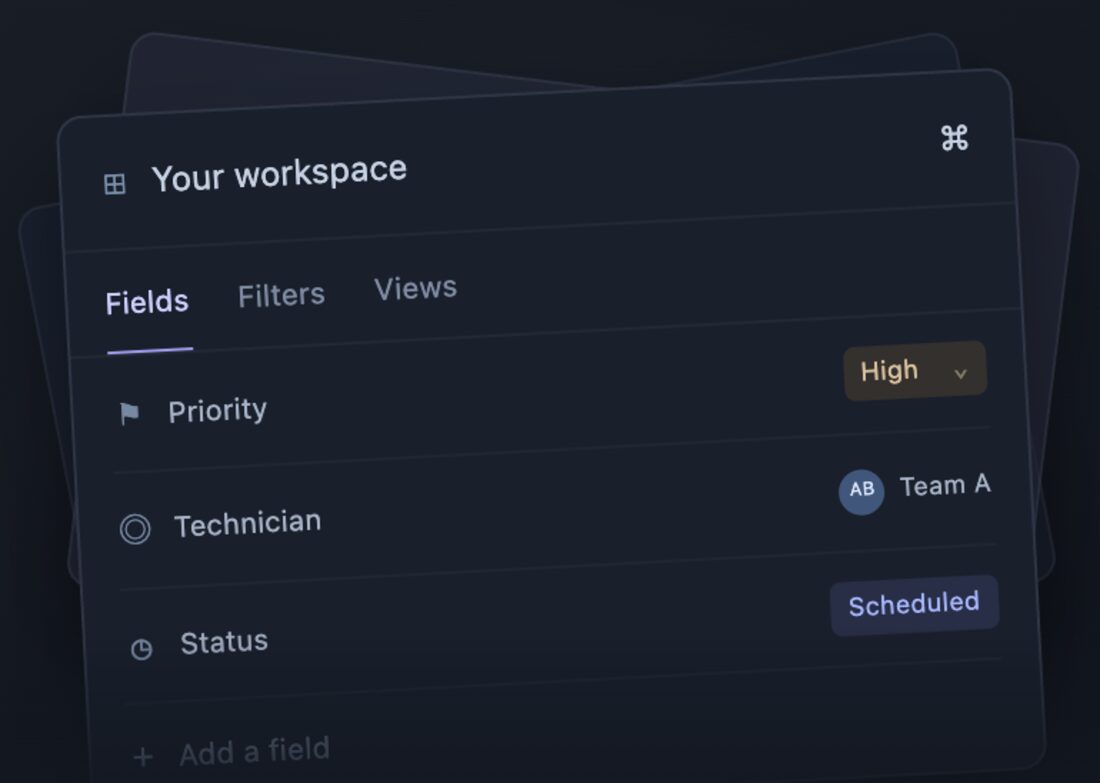
Task: Click the Status field label
Action: click(224, 643)
